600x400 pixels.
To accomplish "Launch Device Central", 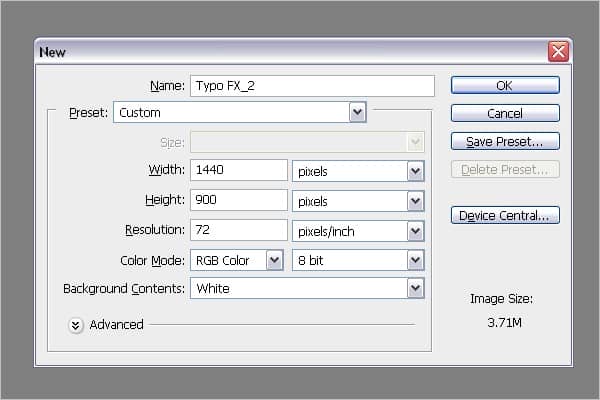I will pos(505,215).
